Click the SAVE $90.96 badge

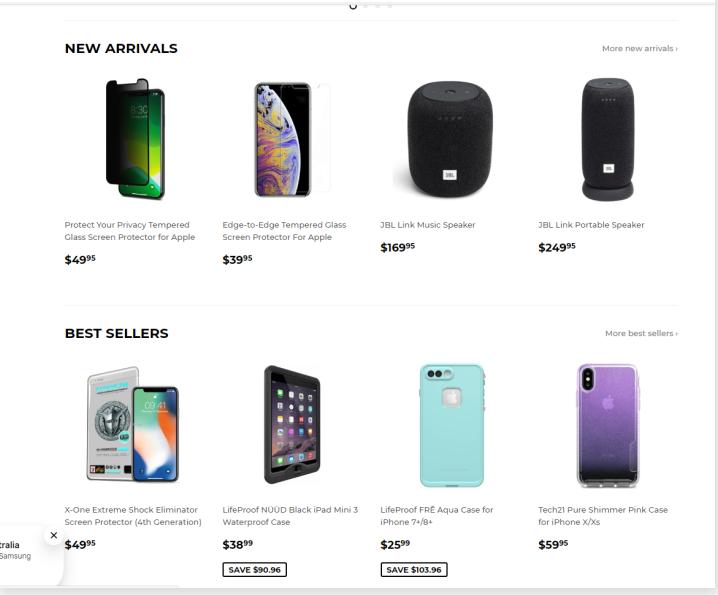click(255, 570)
